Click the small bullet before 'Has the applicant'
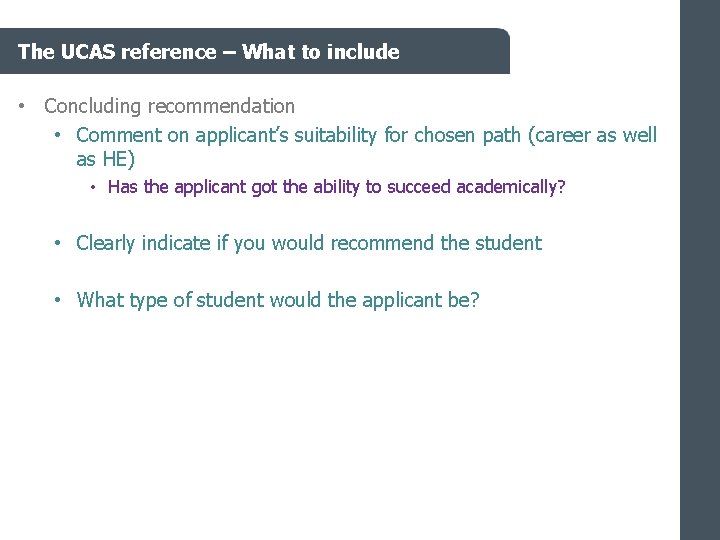 (x=91, y=187)
